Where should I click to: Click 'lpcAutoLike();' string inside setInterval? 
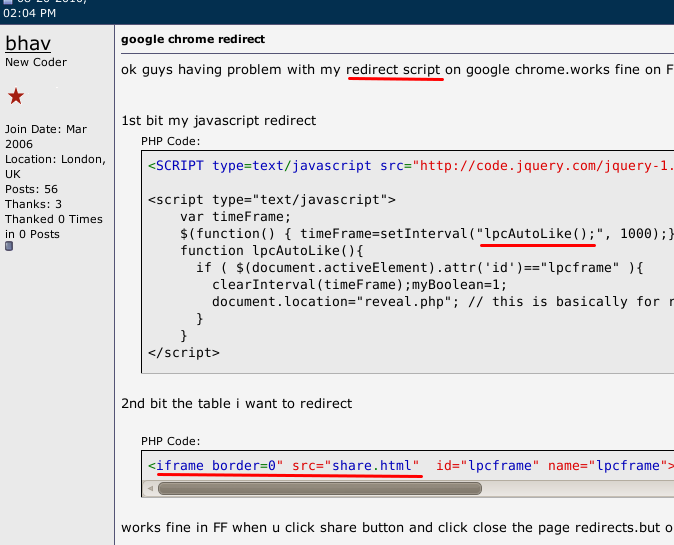coord(539,234)
